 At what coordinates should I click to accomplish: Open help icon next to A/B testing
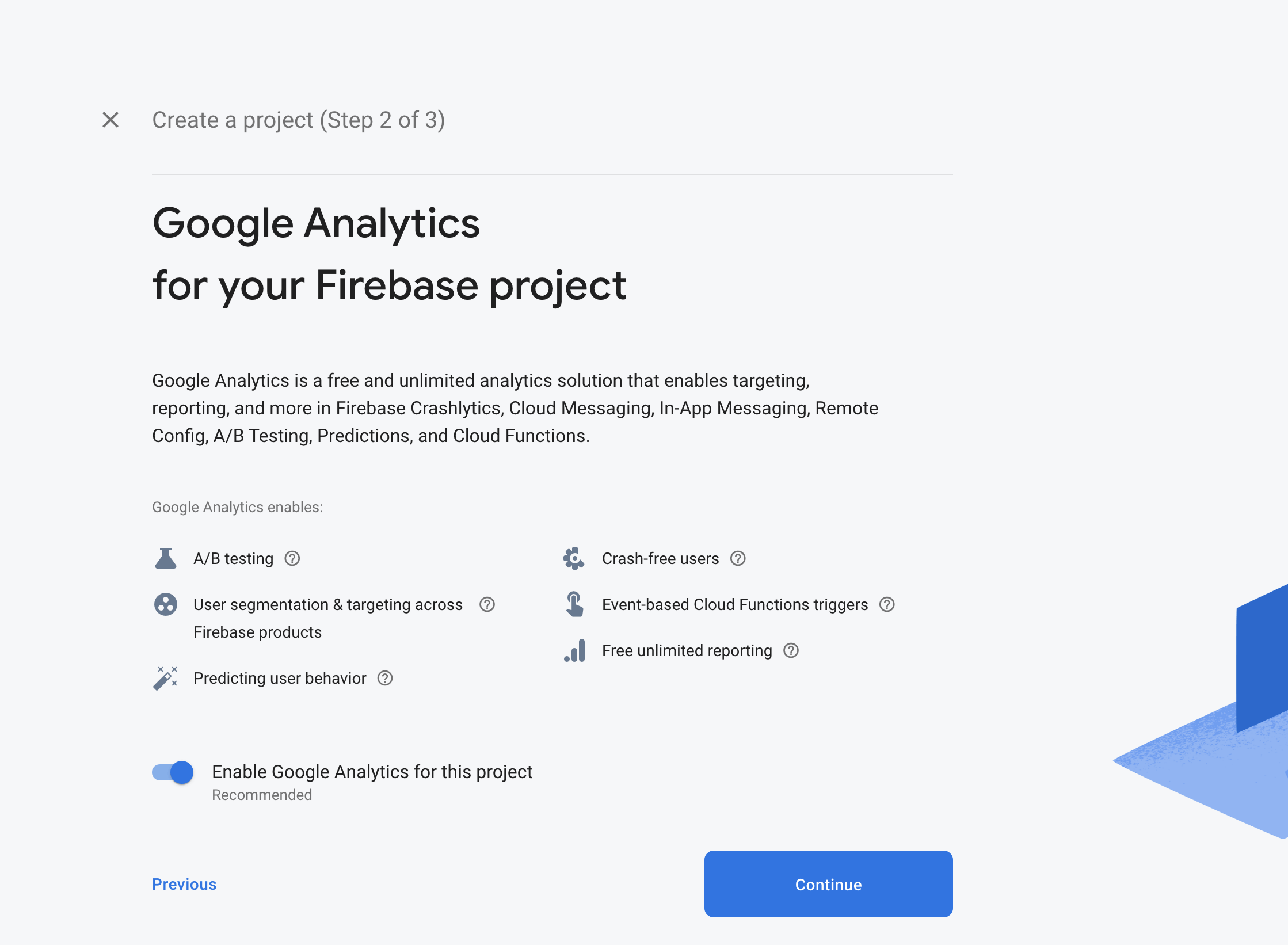click(292, 558)
